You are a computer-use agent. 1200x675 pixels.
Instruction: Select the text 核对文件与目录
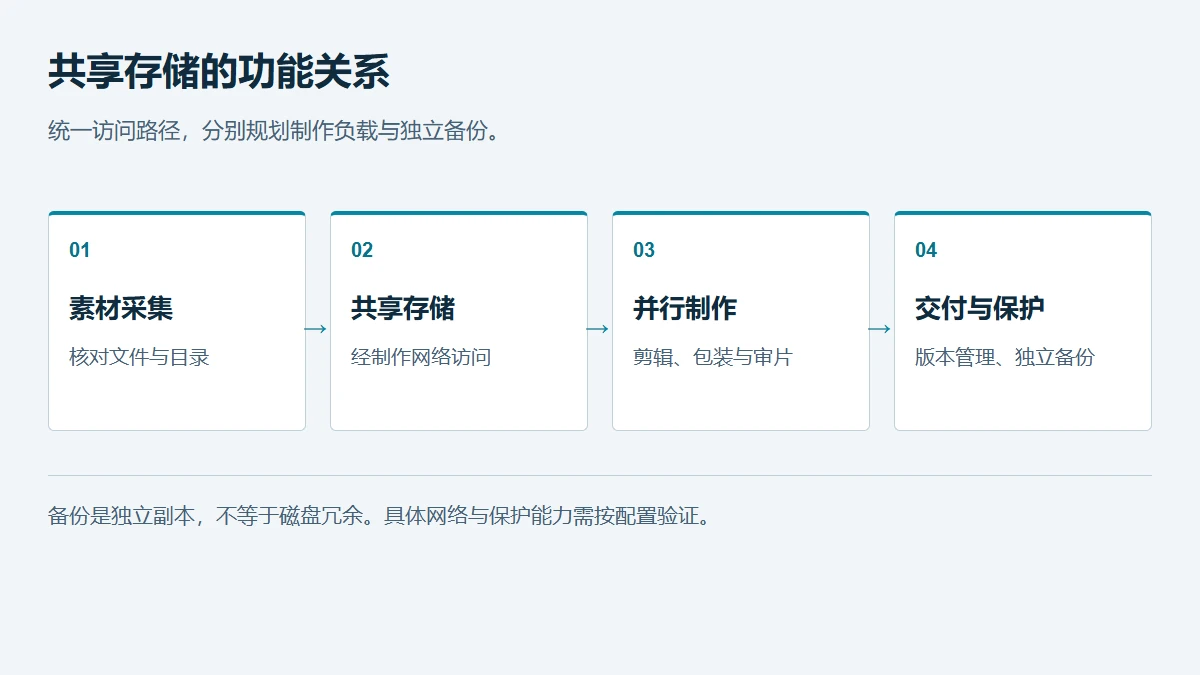click(139, 357)
